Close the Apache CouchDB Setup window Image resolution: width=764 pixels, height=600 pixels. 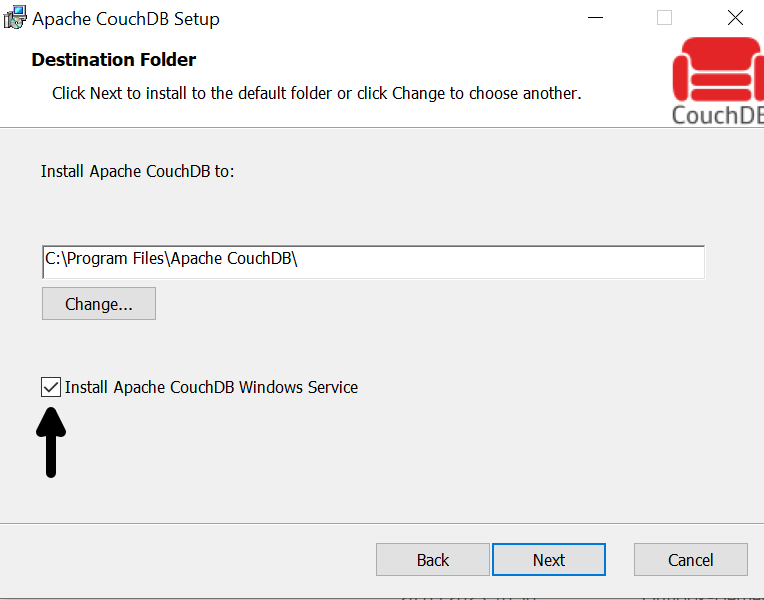735,18
